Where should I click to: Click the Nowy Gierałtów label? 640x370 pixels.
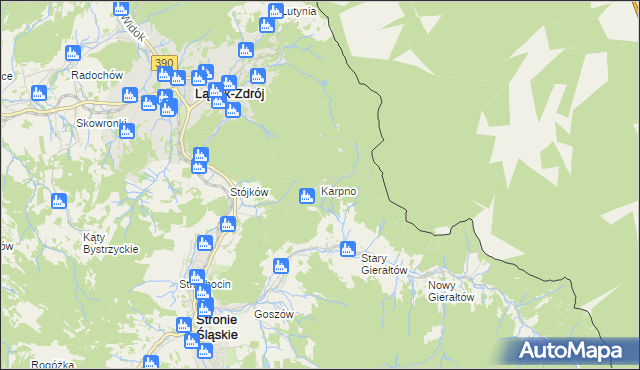coord(451,291)
